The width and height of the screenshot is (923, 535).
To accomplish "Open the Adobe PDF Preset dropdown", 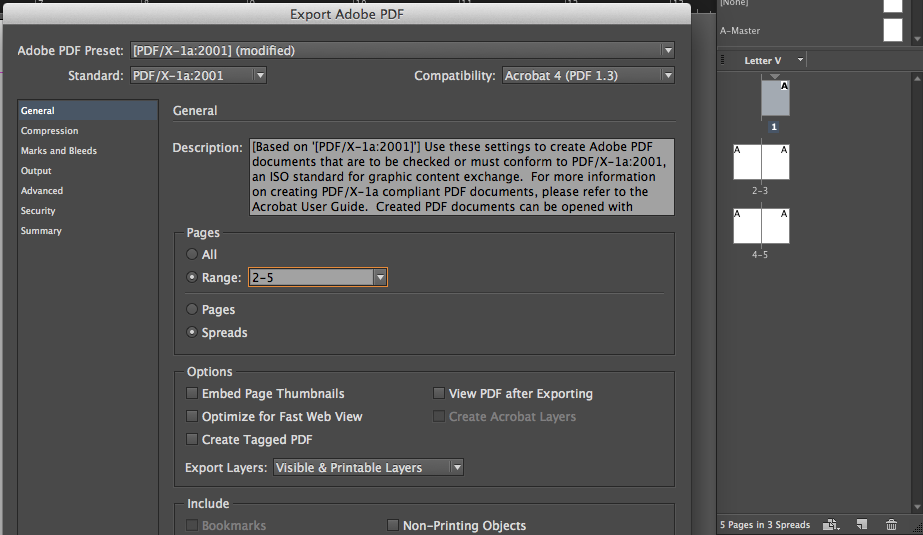I will 403,51.
